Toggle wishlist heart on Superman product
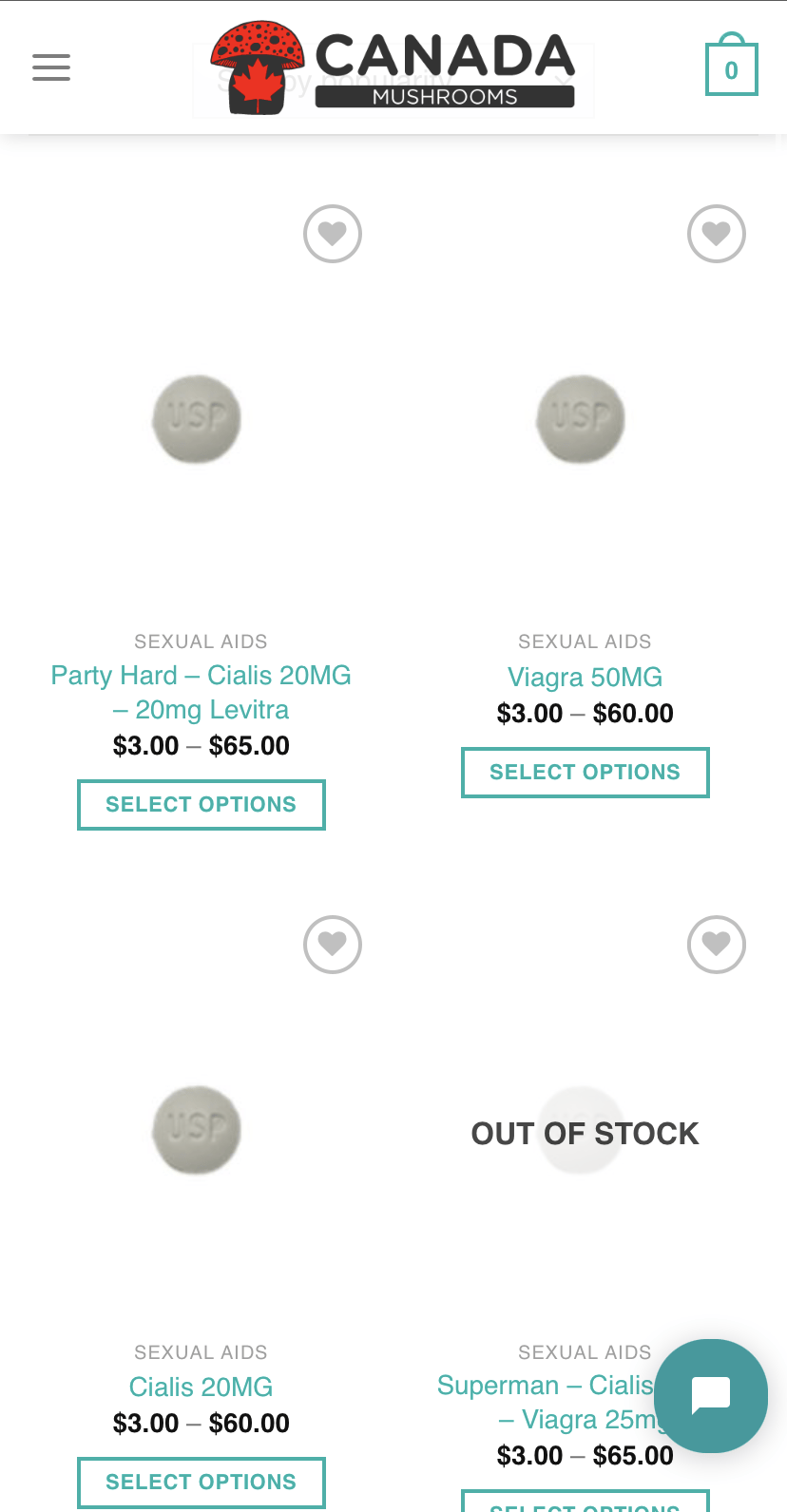The width and height of the screenshot is (787, 1512). tap(717, 945)
